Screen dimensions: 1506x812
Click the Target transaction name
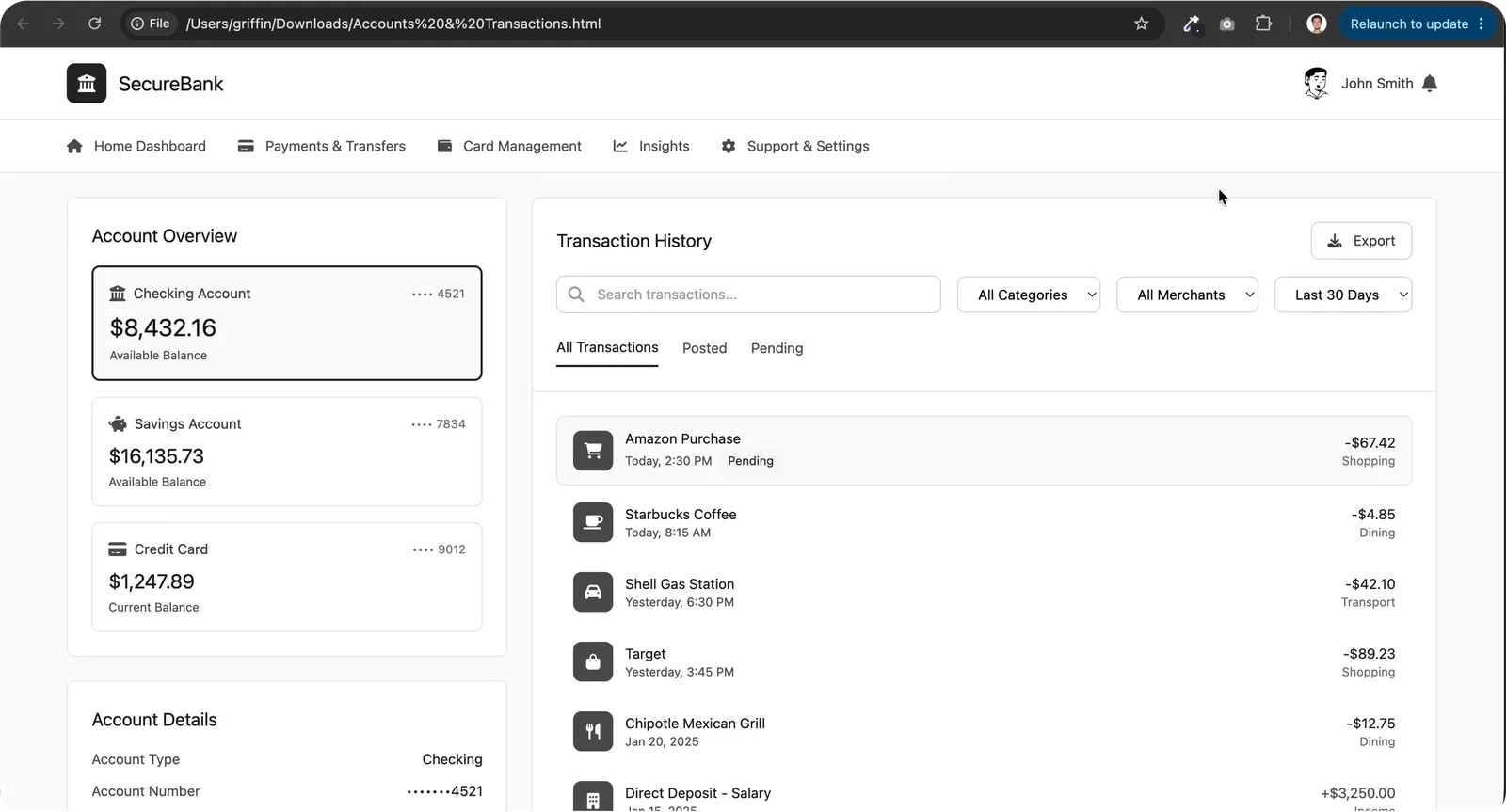tap(646, 654)
